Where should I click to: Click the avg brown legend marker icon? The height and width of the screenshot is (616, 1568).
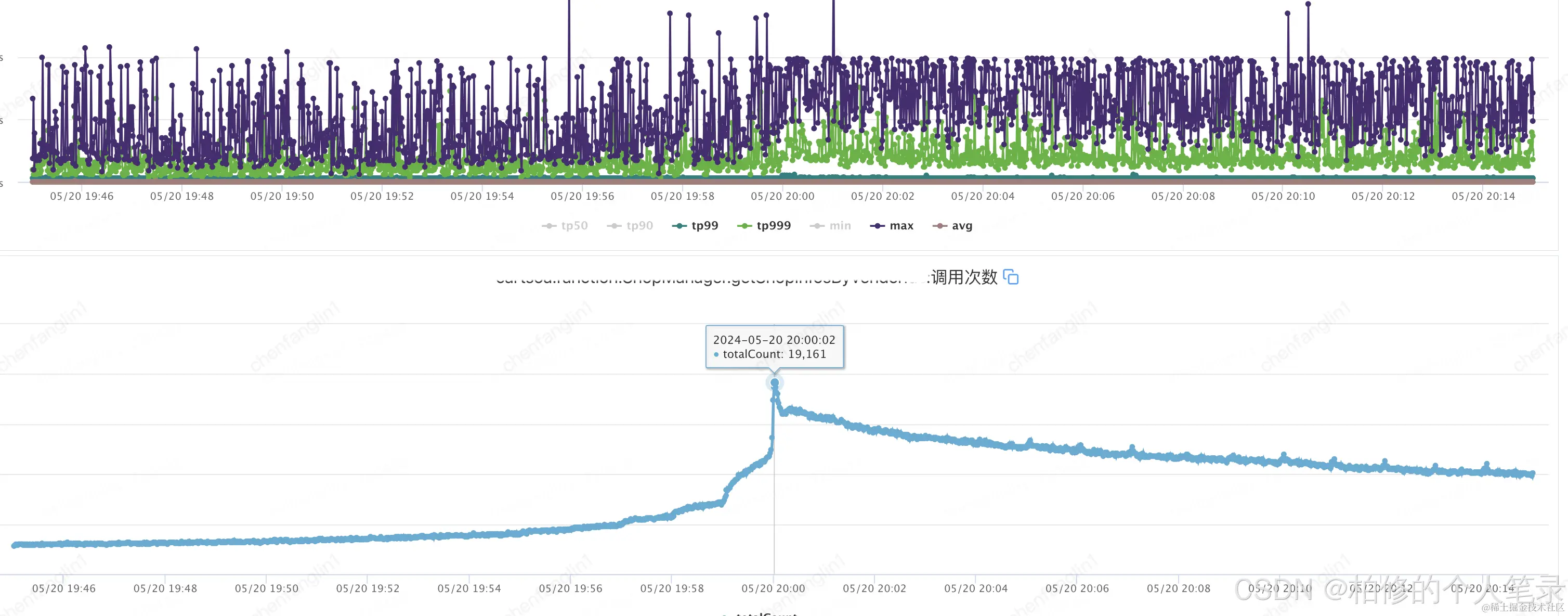tap(939, 226)
